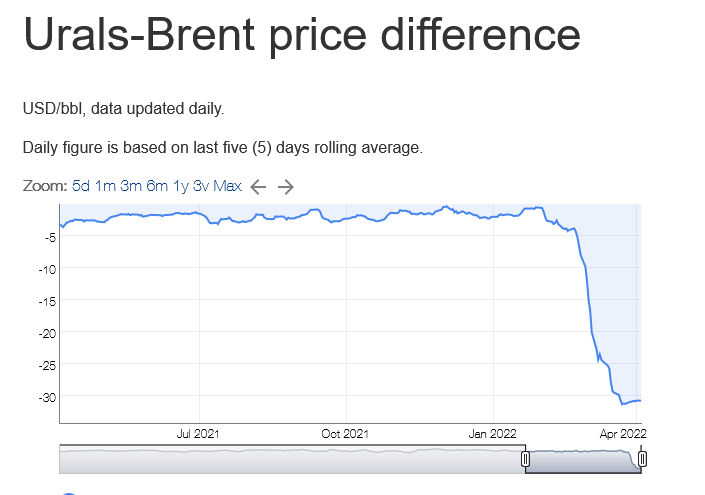Zoom chart to 3y range
The width and height of the screenshot is (705, 495).
tap(201, 186)
